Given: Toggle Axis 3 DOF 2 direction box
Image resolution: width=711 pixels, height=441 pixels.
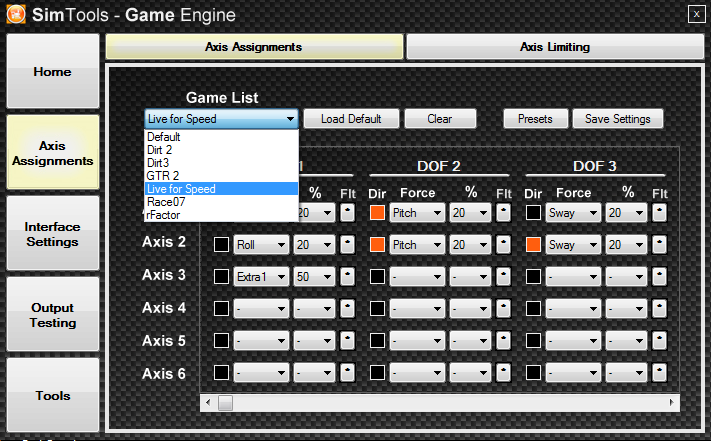Looking at the screenshot, I should coord(377,276).
